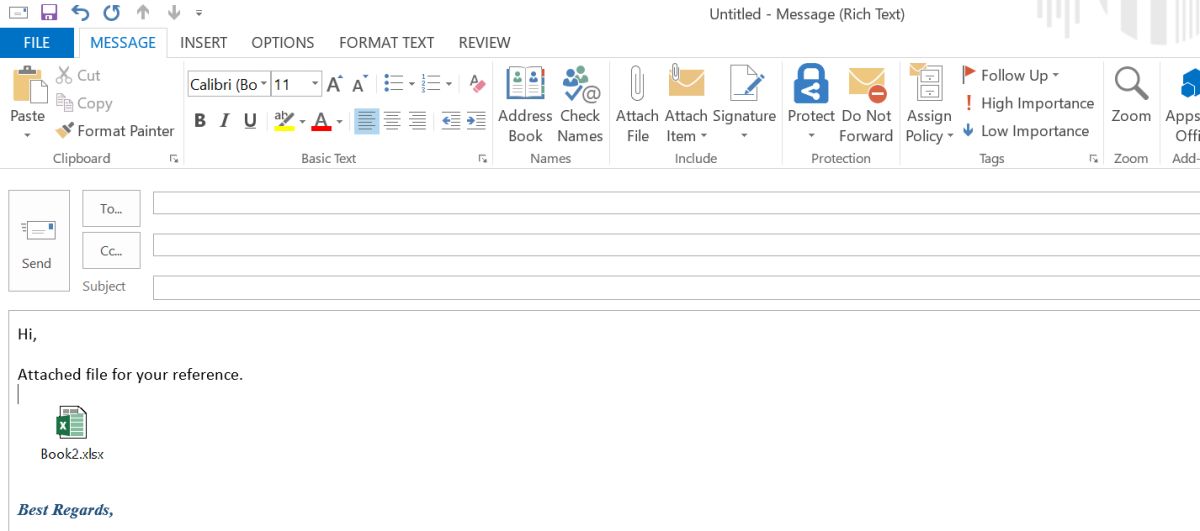The image size is (1200, 531).
Task: Click inside the To address field
Action: pyautogui.click(x=676, y=203)
